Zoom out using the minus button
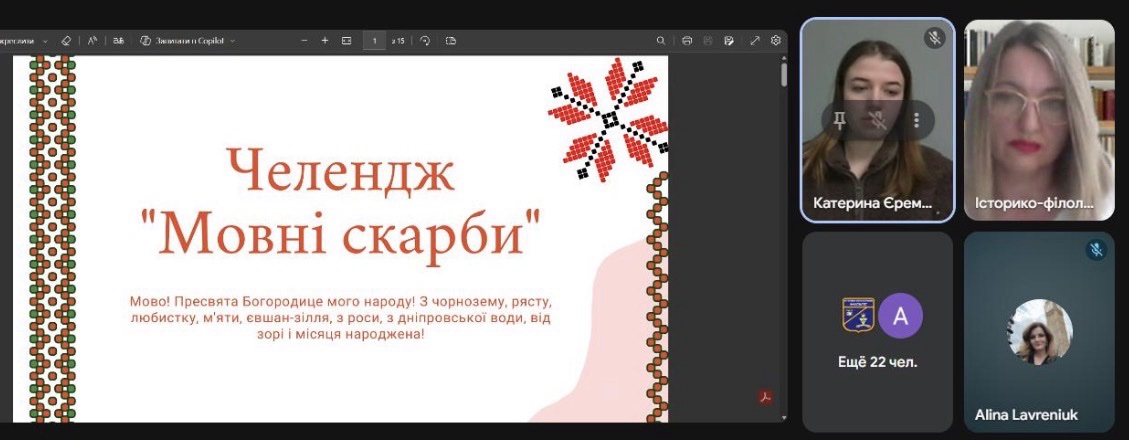Viewport: 1129px width, 440px height. [305, 41]
